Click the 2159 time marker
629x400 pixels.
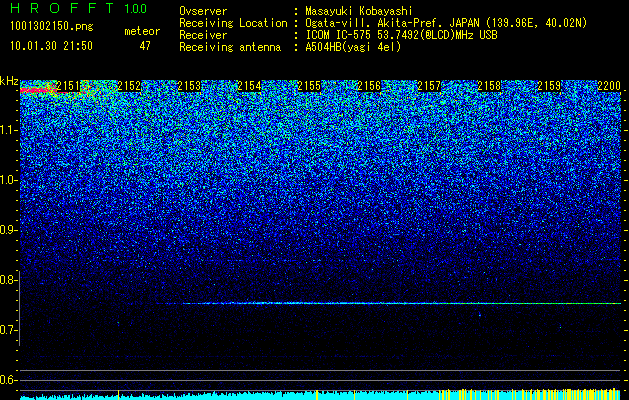[x=549, y=86]
